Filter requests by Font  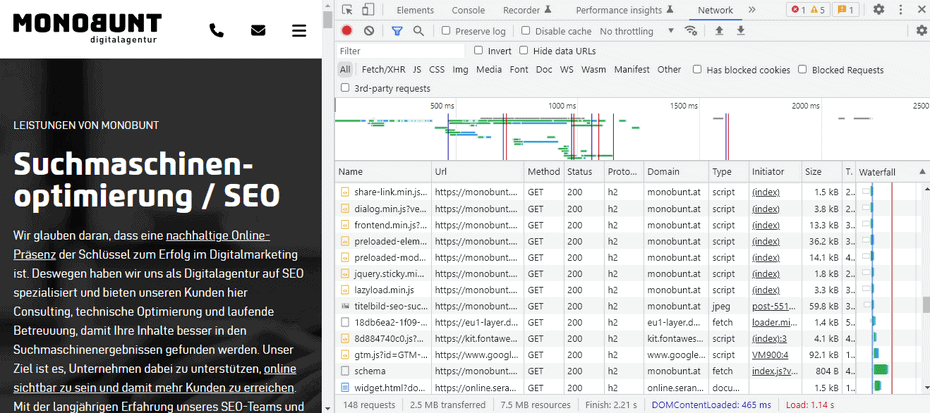519,69
